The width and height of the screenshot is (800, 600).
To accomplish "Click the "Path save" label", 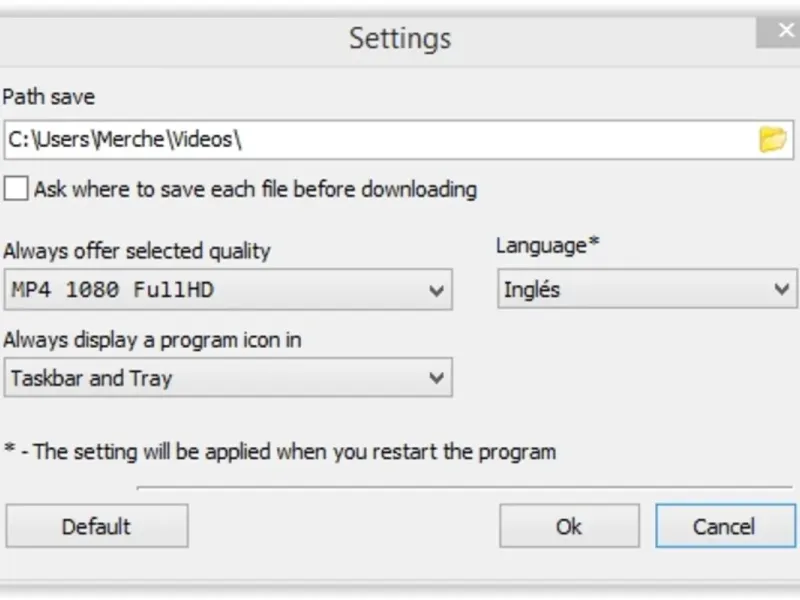I will tap(49, 97).
